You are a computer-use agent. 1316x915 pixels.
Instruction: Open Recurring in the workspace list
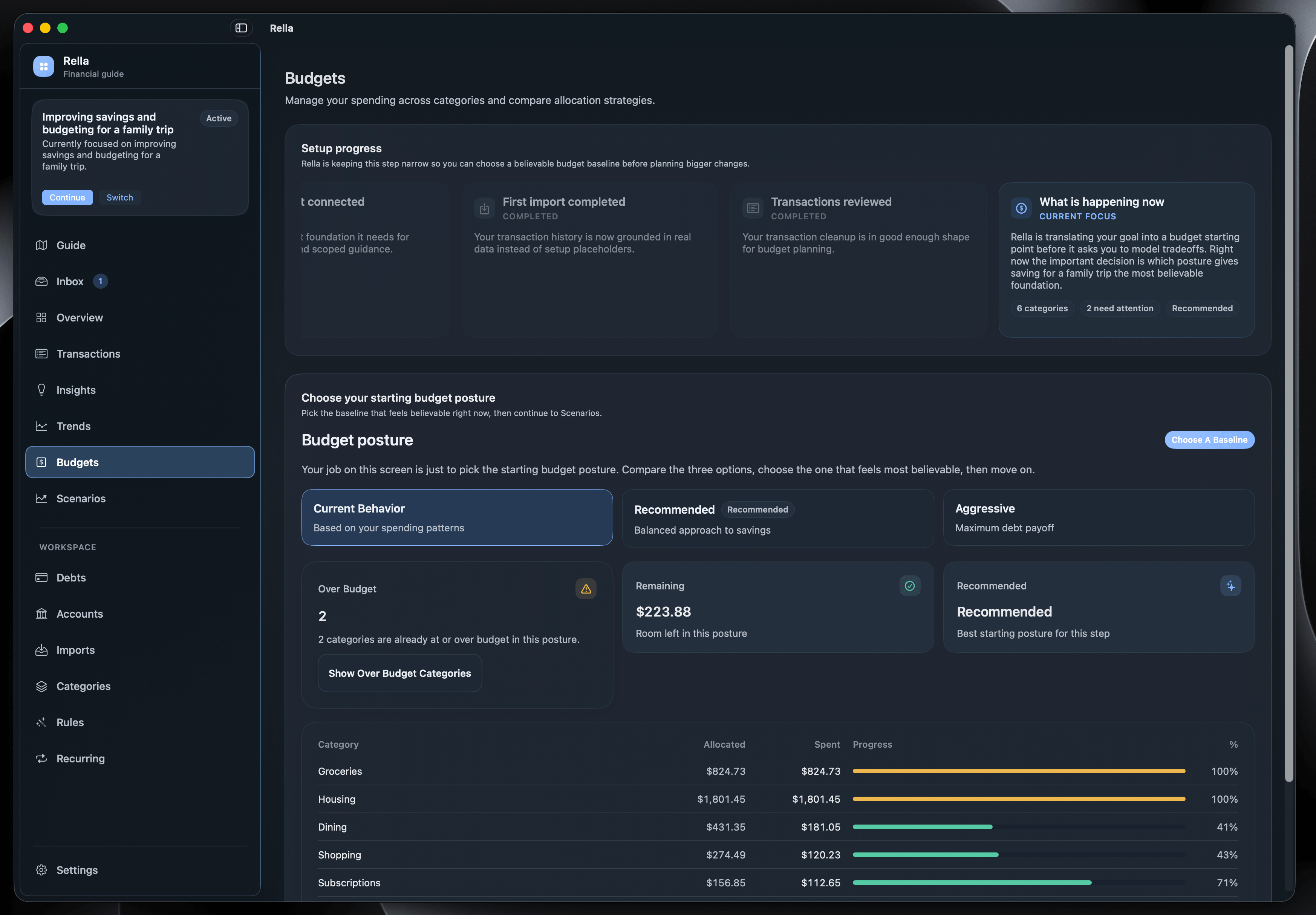tap(140, 759)
